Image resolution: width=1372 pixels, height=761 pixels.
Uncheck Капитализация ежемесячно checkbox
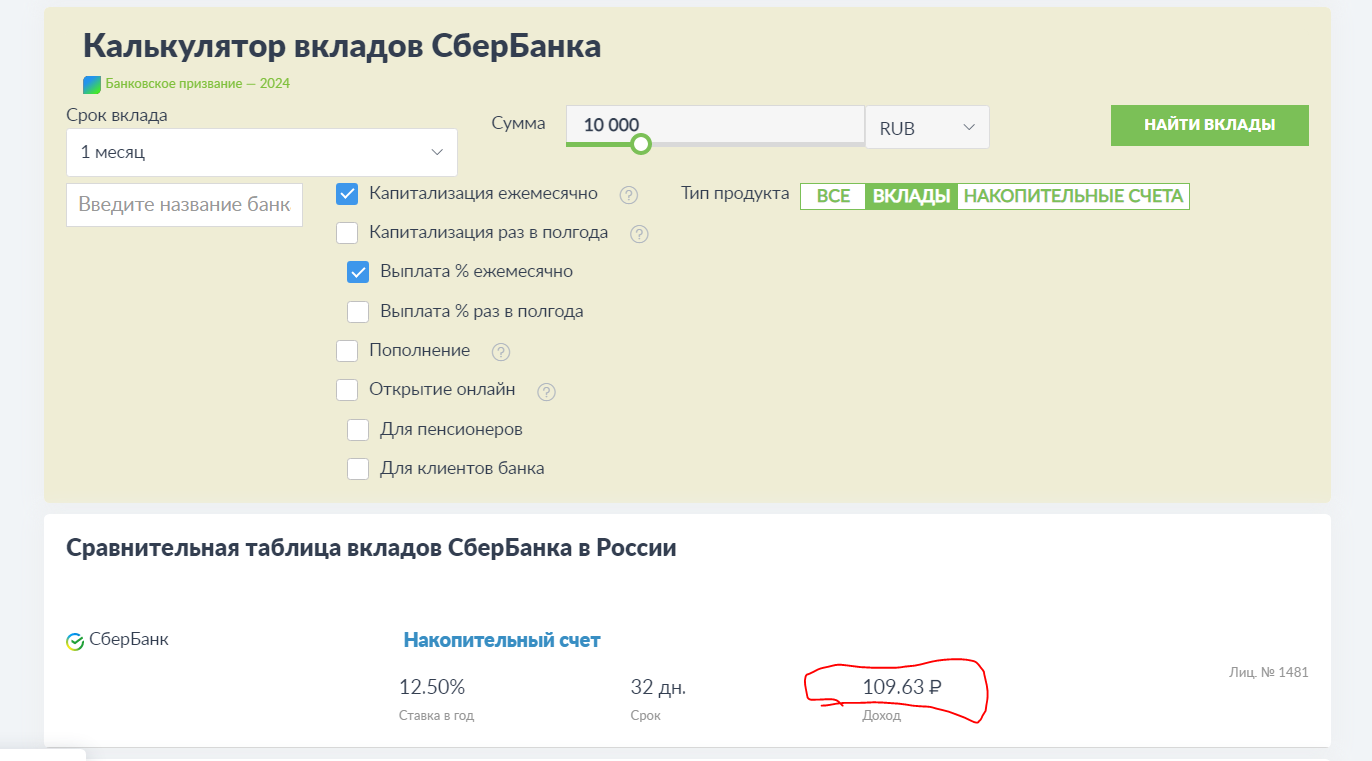coord(347,194)
